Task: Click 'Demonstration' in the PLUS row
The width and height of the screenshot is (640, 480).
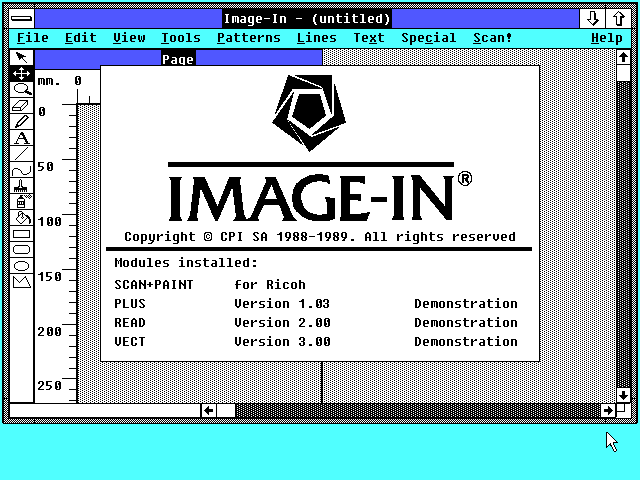Action: point(466,304)
